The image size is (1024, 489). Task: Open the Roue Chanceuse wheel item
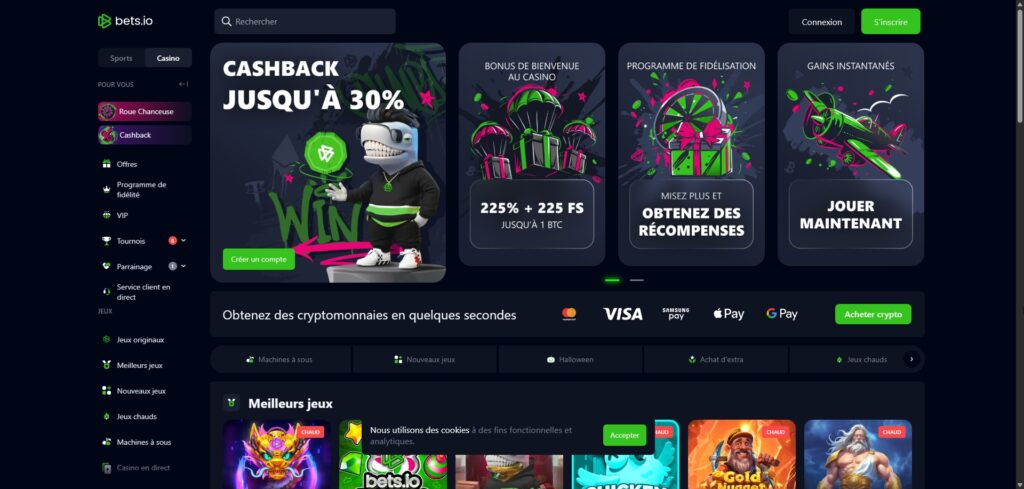(x=145, y=112)
